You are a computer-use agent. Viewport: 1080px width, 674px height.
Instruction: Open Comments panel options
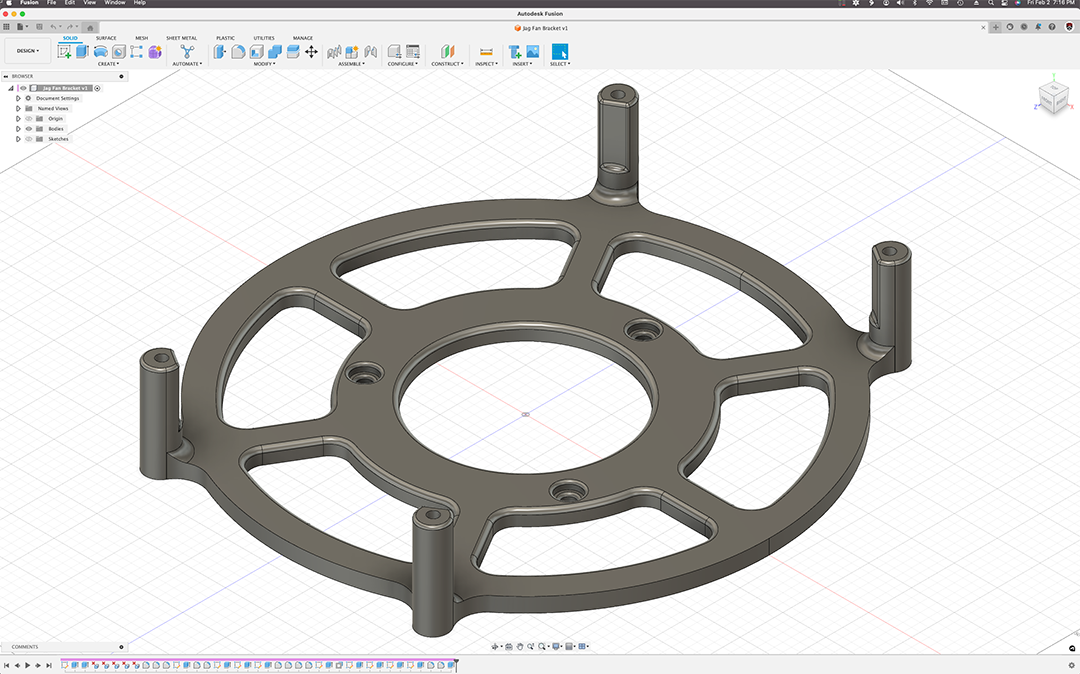pyautogui.click(x=121, y=647)
